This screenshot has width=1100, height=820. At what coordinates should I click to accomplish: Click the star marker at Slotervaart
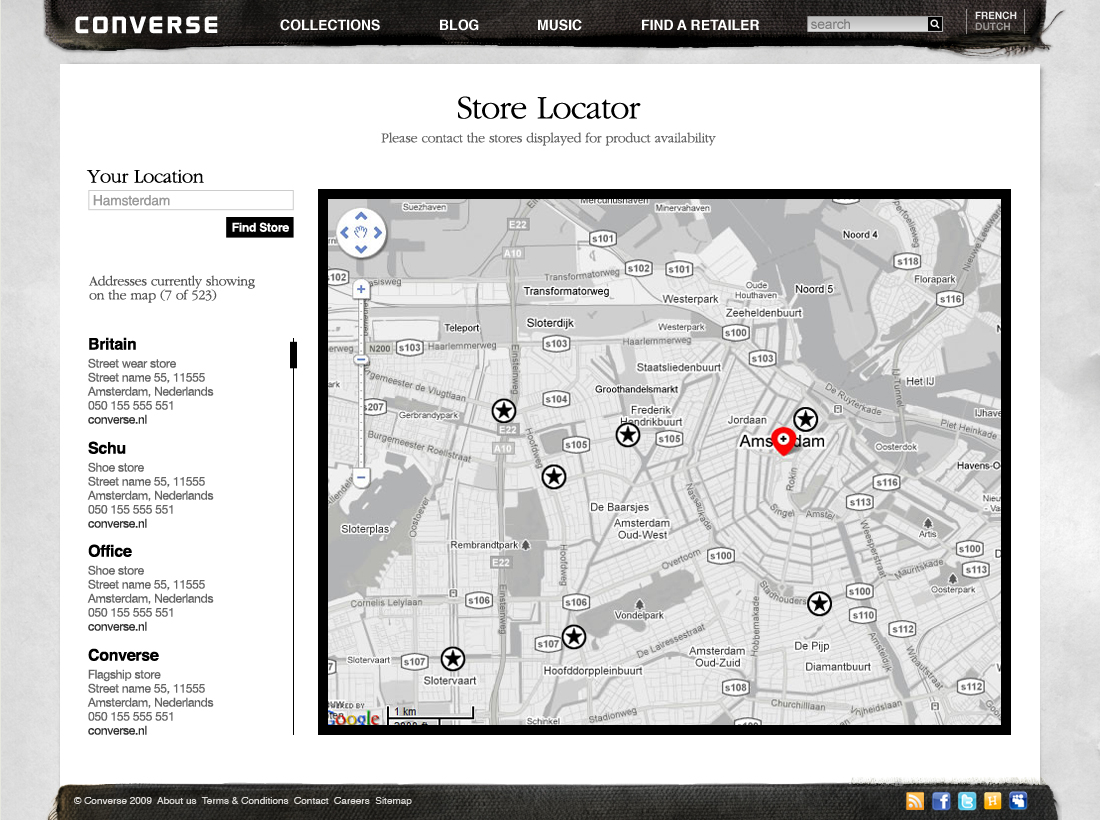[x=452, y=659]
